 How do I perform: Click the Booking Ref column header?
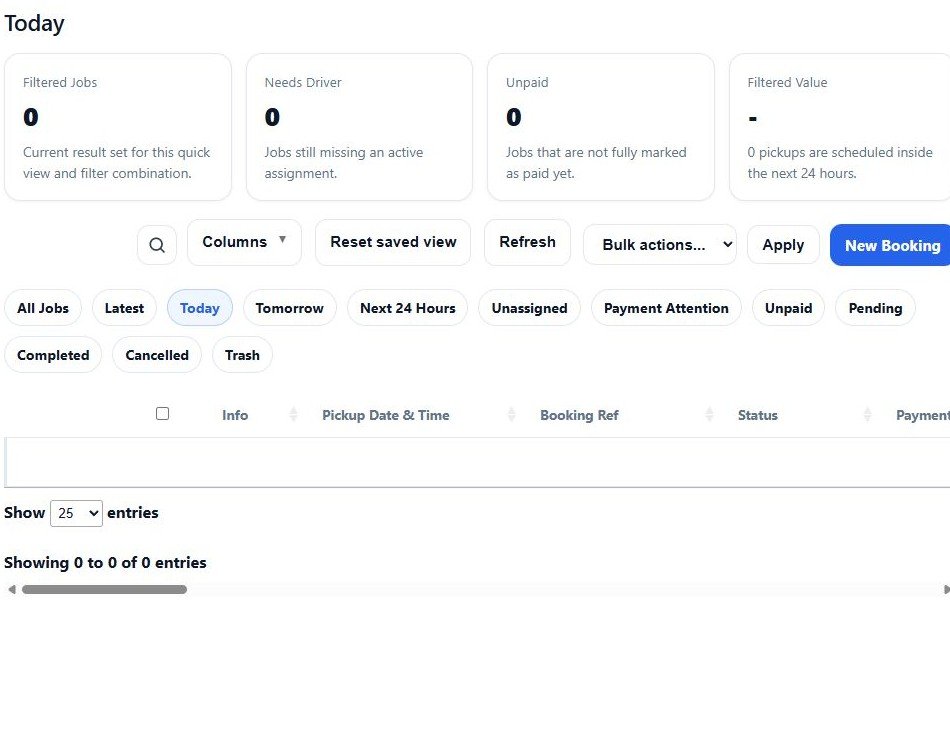pyautogui.click(x=579, y=415)
